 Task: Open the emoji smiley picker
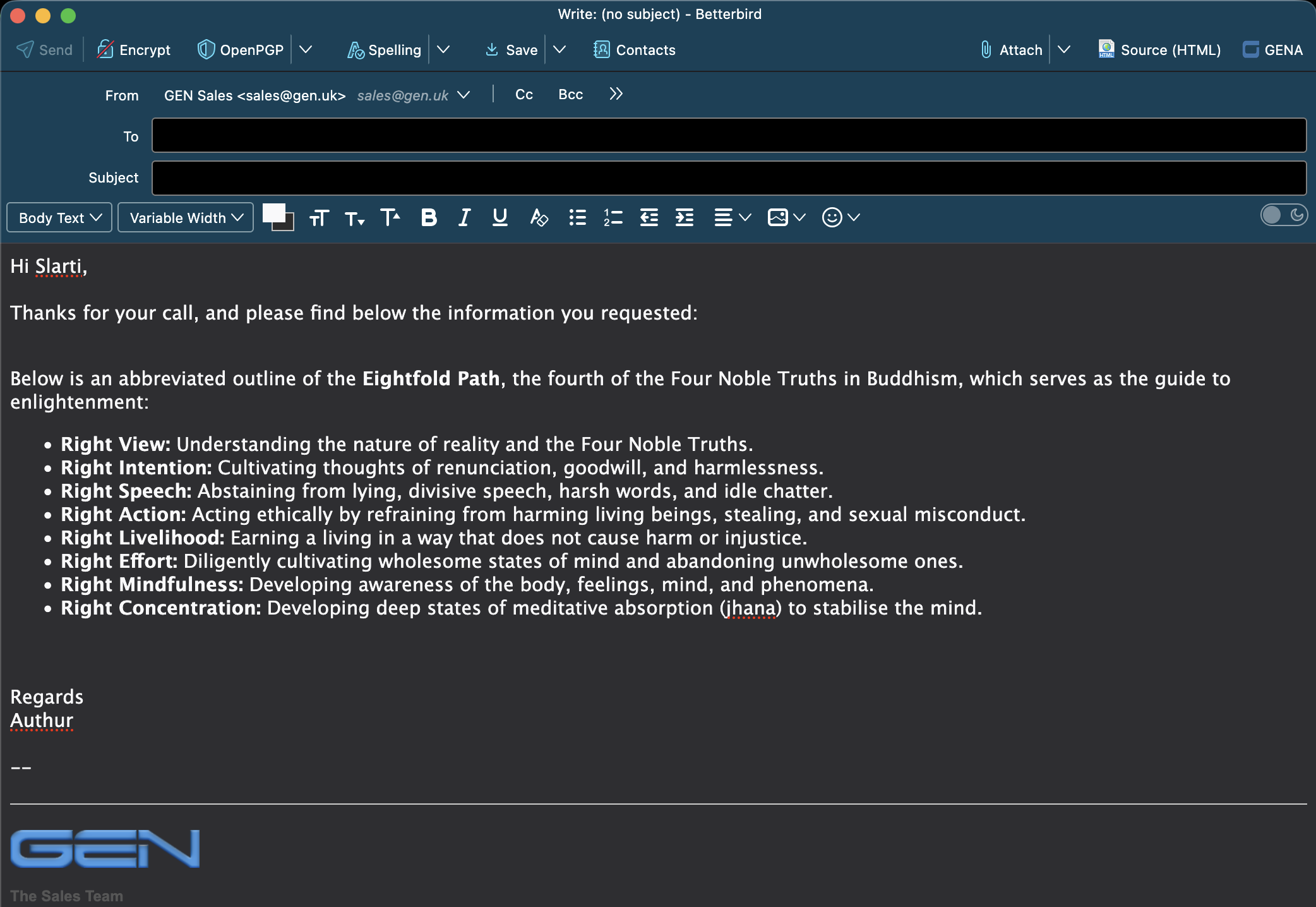(x=840, y=218)
